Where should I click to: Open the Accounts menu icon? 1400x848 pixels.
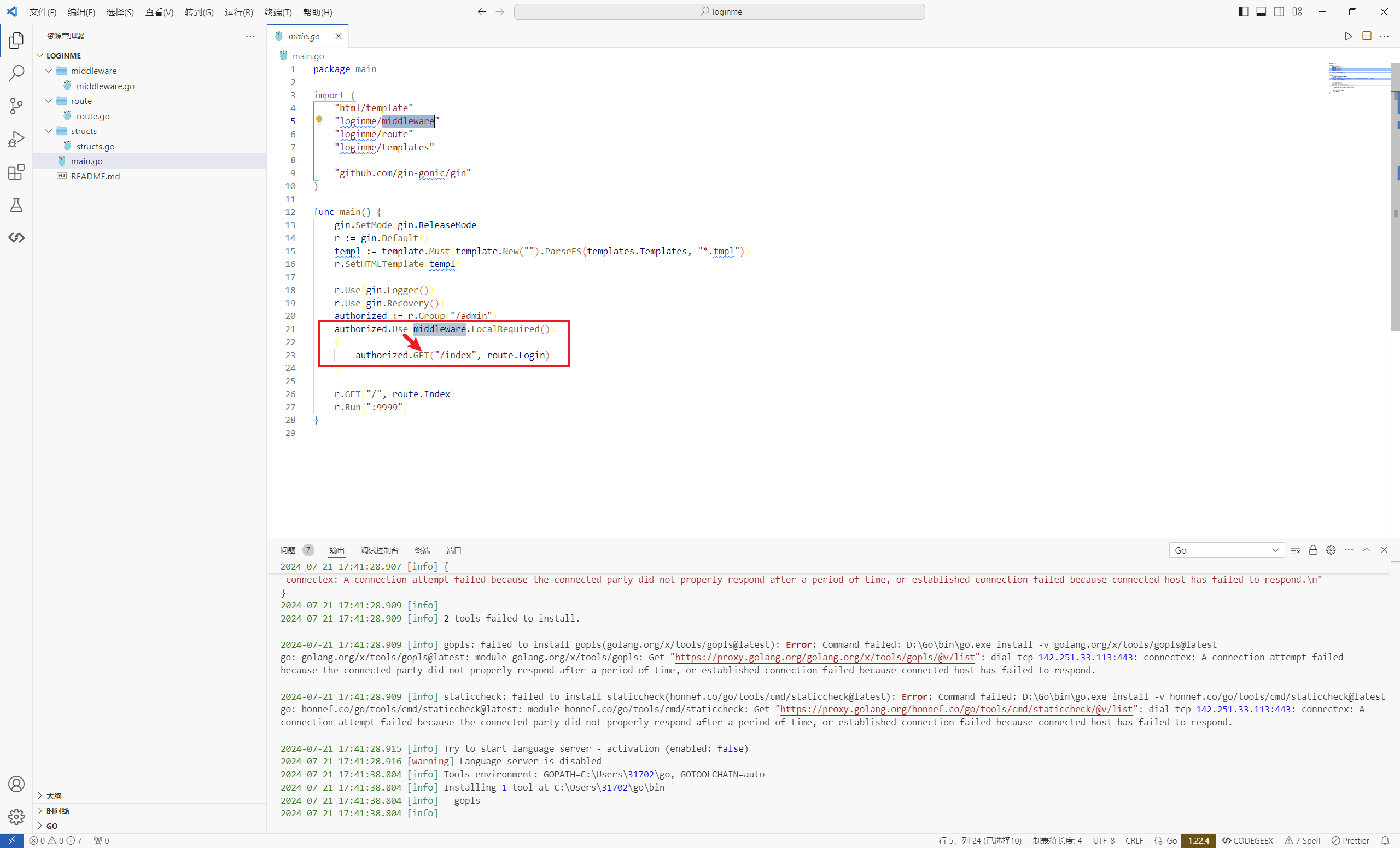(x=16, y=784)
